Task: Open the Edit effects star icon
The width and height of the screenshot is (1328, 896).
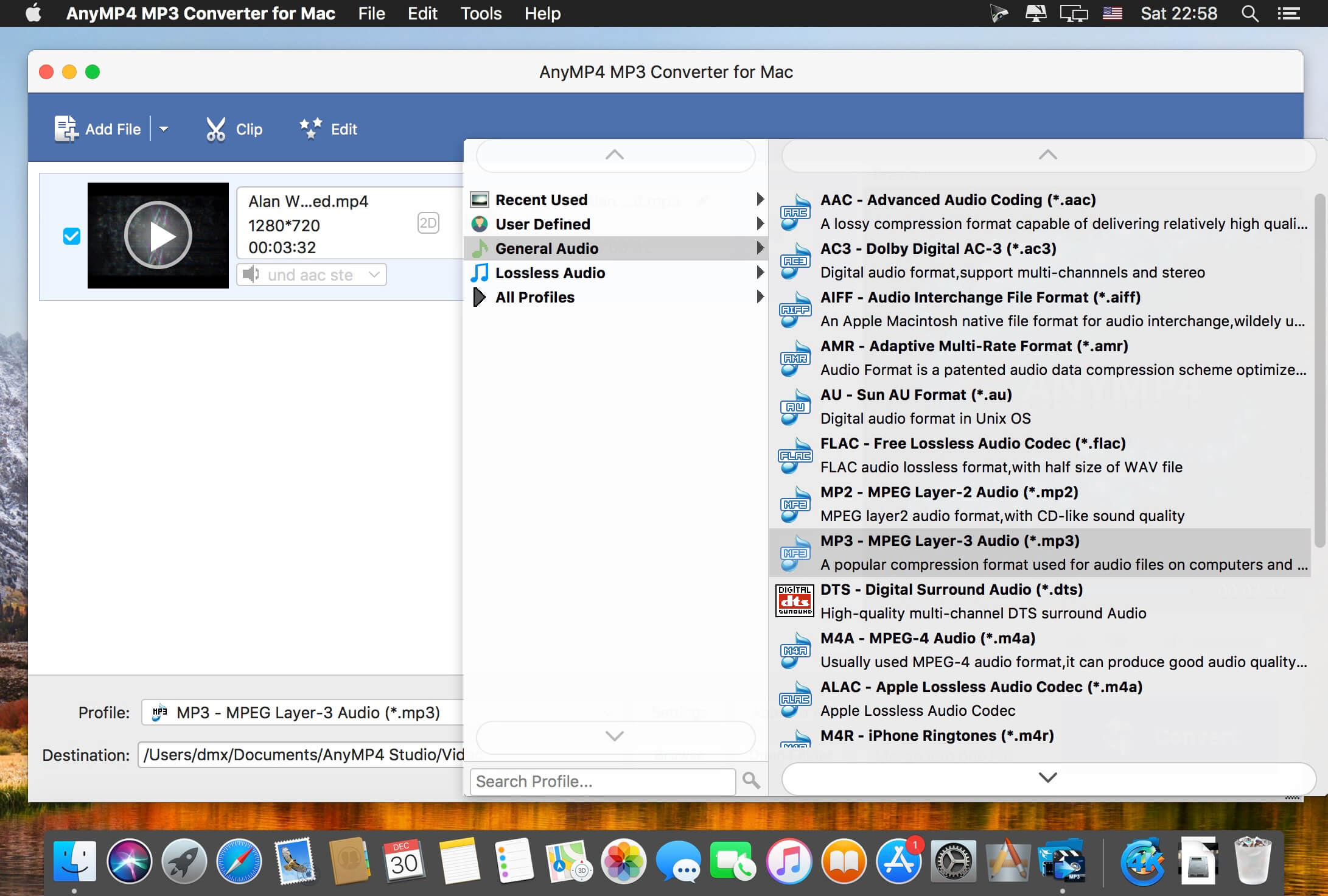Action: click(311, 128)
